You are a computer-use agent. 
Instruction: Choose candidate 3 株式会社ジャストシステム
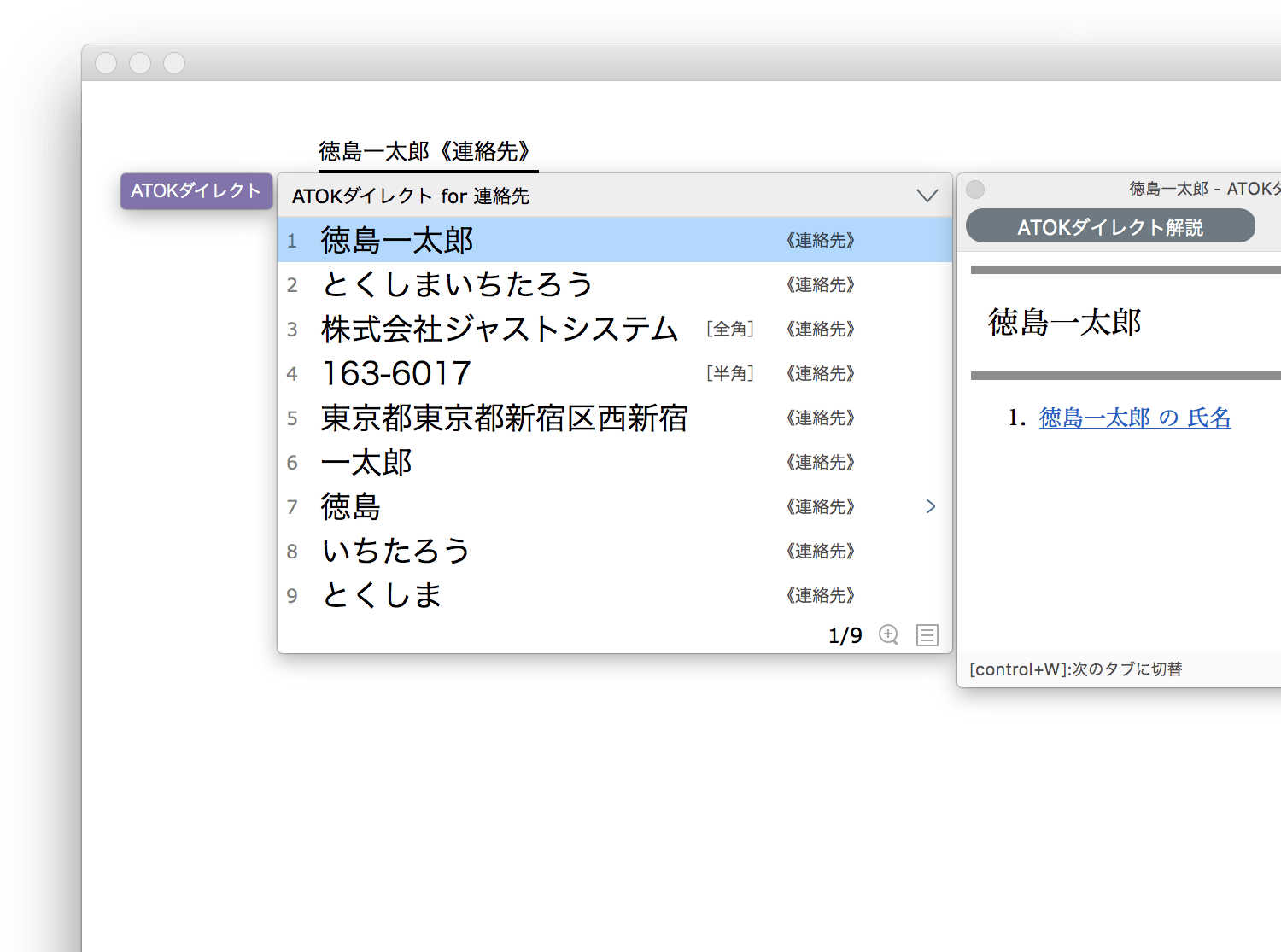[615, 329]
